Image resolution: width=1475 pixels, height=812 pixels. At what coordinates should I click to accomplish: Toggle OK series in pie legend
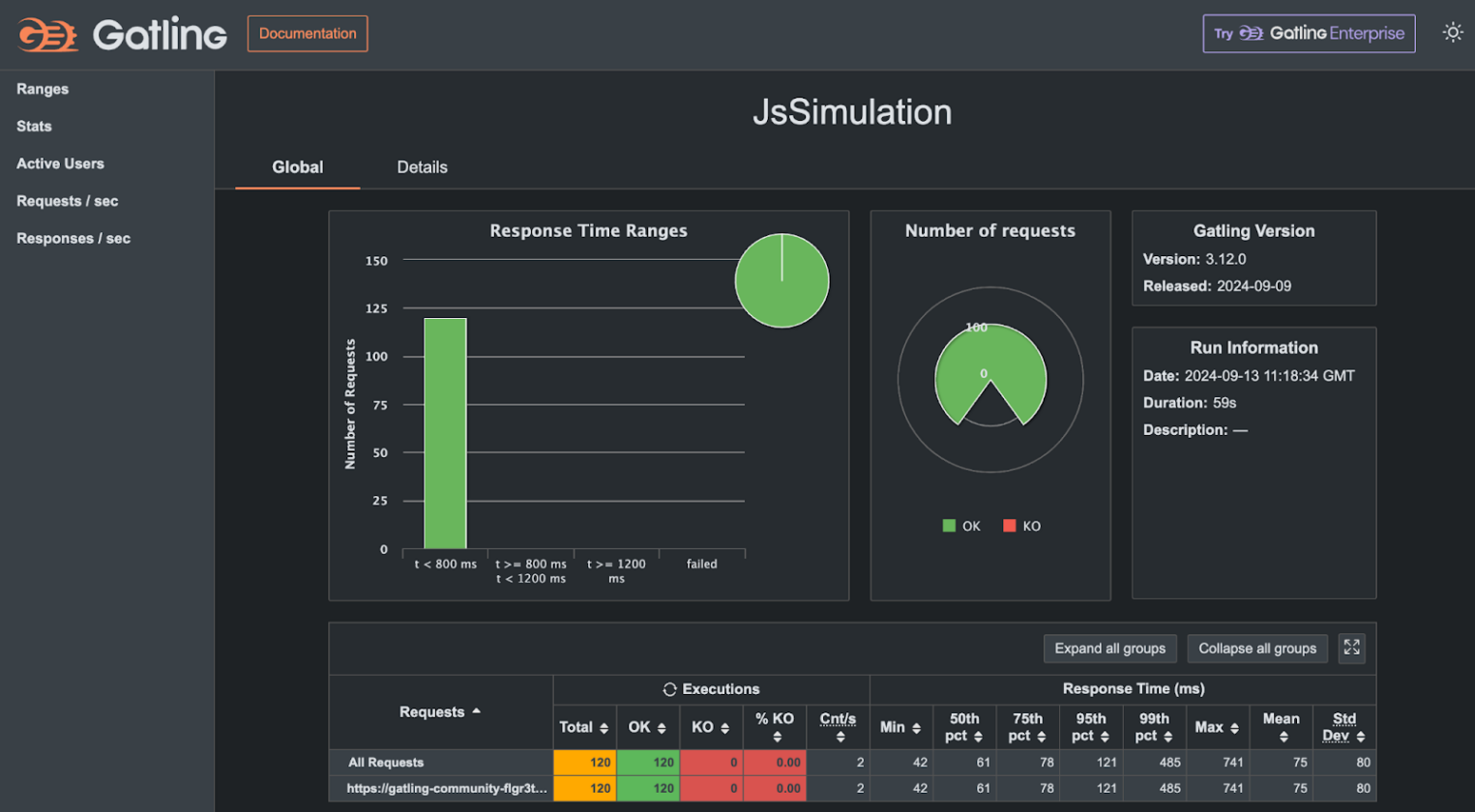pyautogui.click(x=961, y=526)
